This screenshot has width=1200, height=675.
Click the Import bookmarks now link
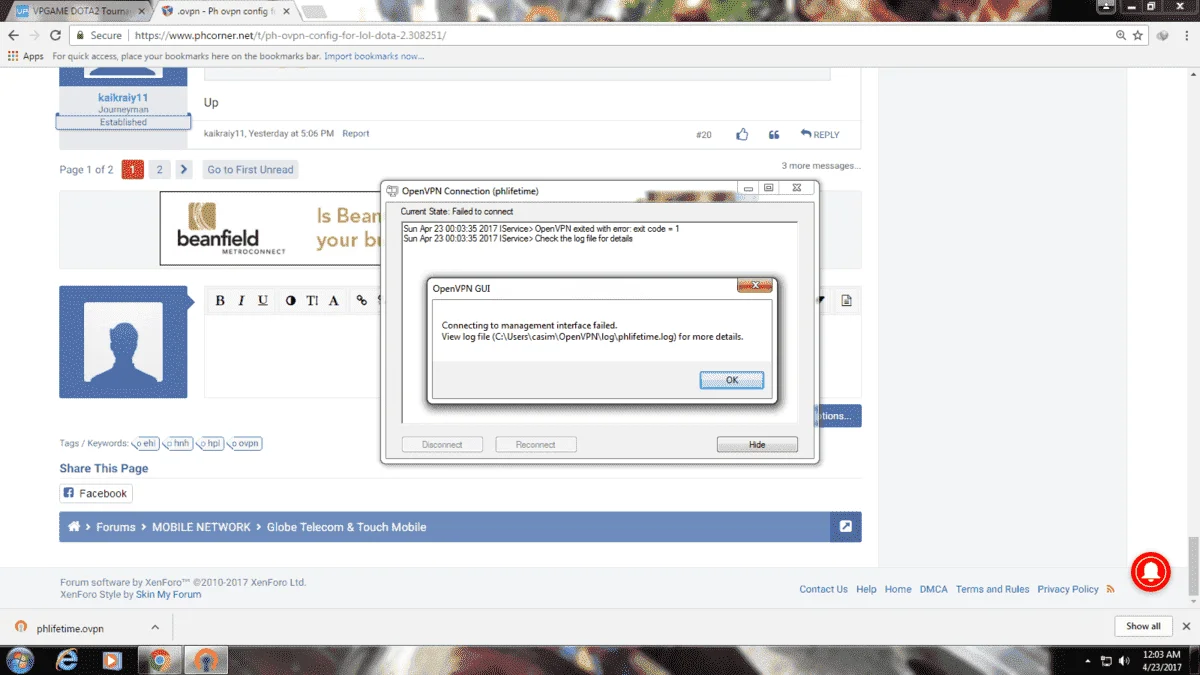[x=374, y=56]
